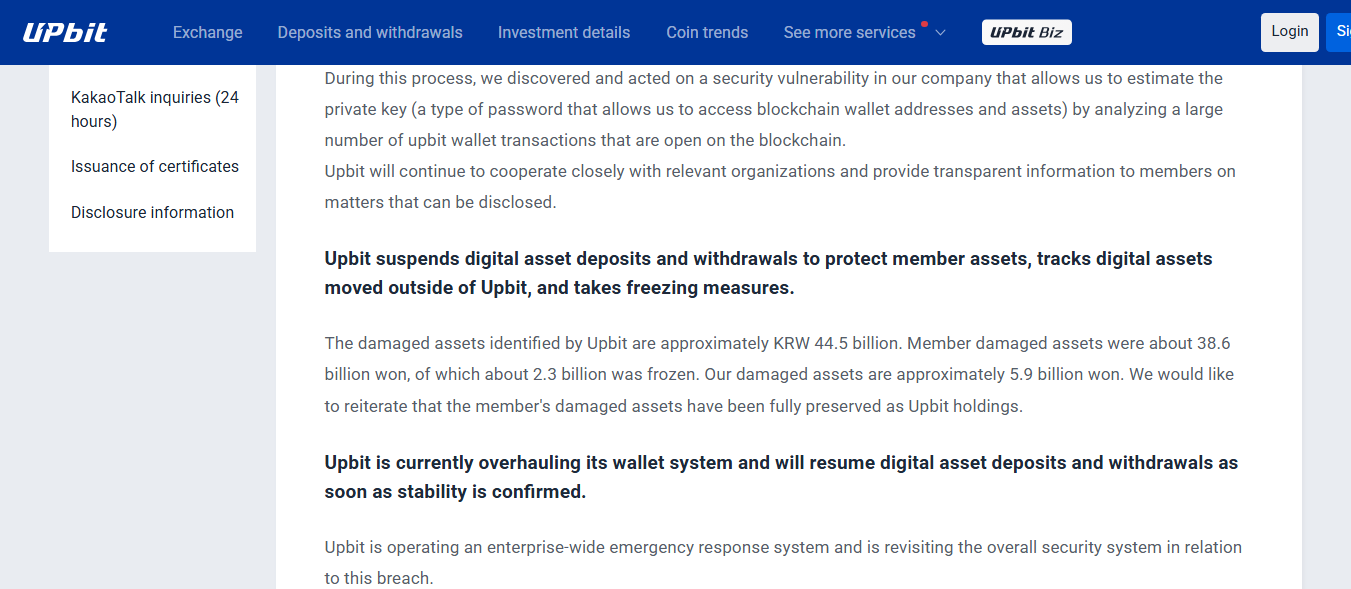Expand the See more services chevron
1351x589 pixels.
tap(940, 33)
